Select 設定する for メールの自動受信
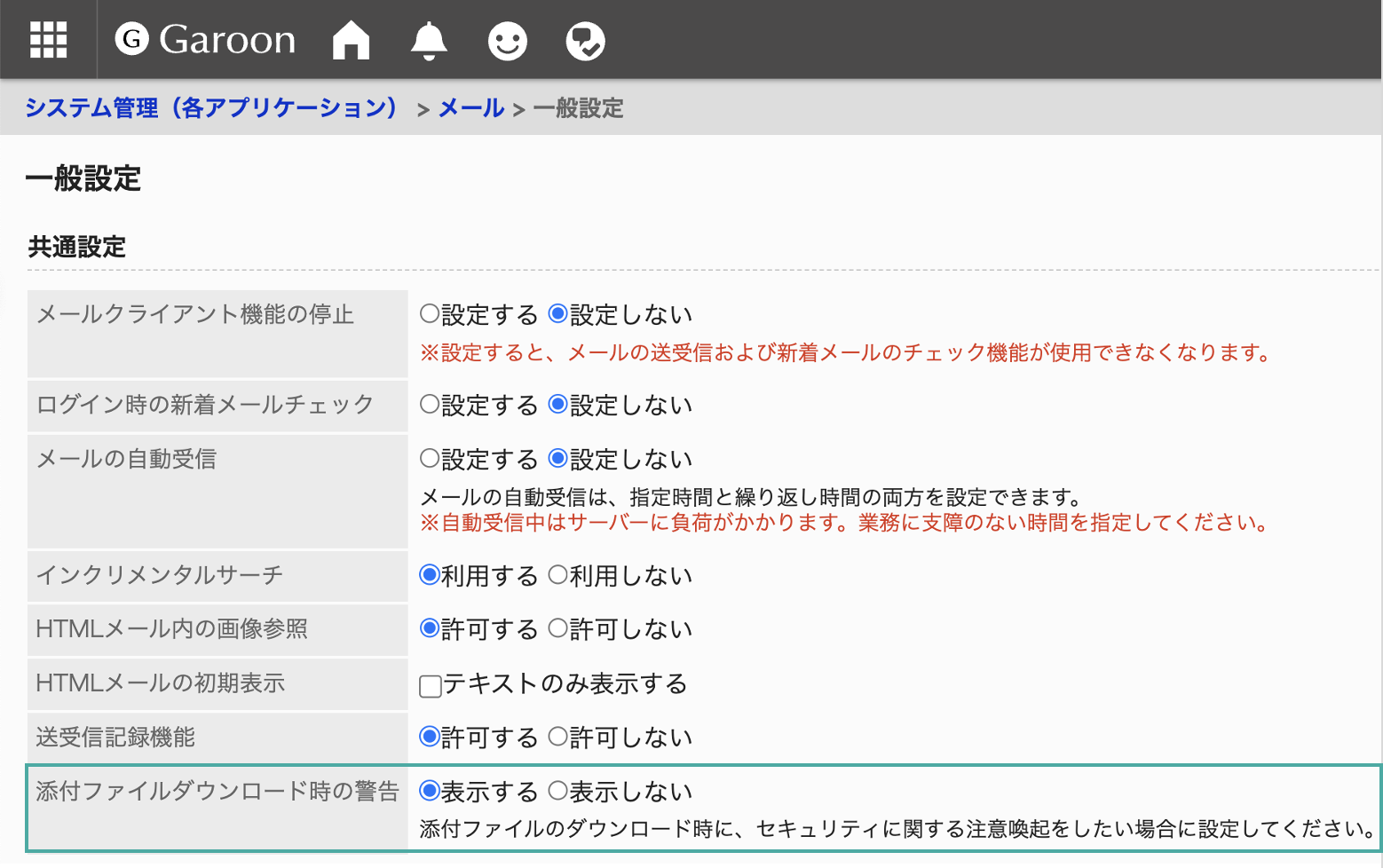 coord(430,459)
